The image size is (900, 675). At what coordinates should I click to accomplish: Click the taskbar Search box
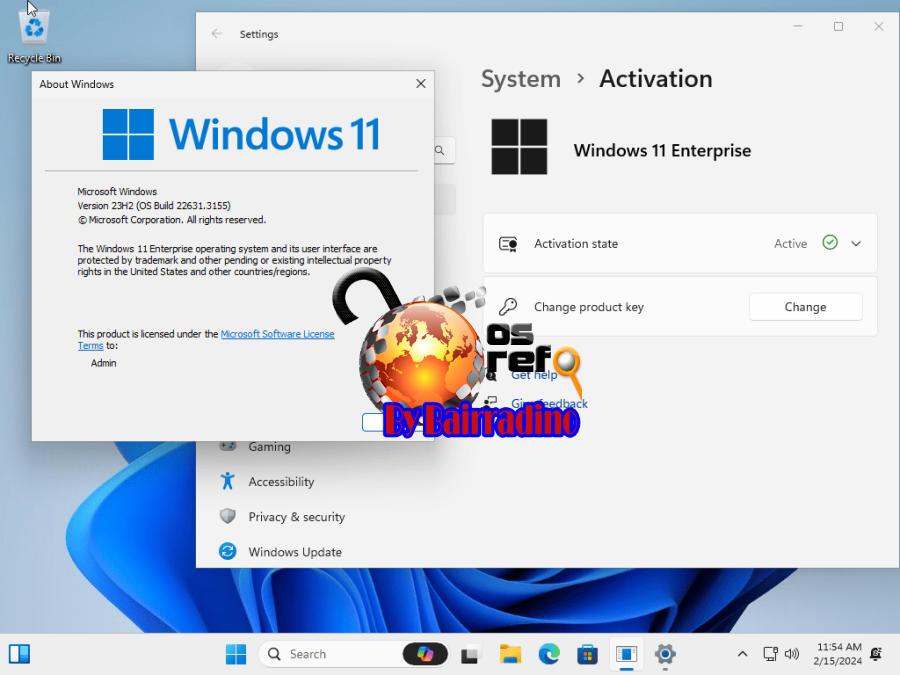pos(354,654)
